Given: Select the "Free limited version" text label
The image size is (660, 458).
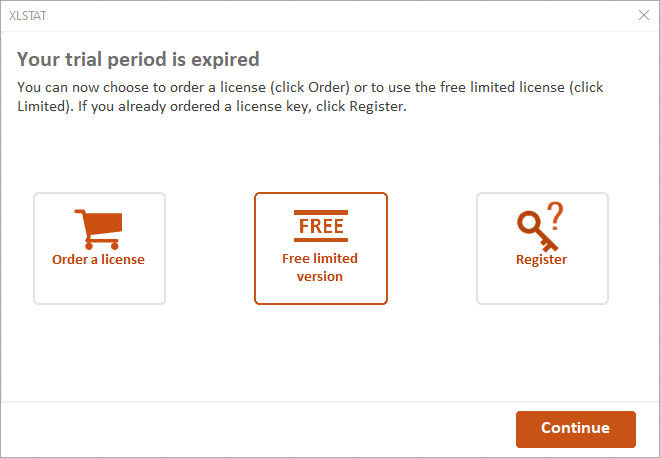Looking at the screenshot, I should point(320,267).
